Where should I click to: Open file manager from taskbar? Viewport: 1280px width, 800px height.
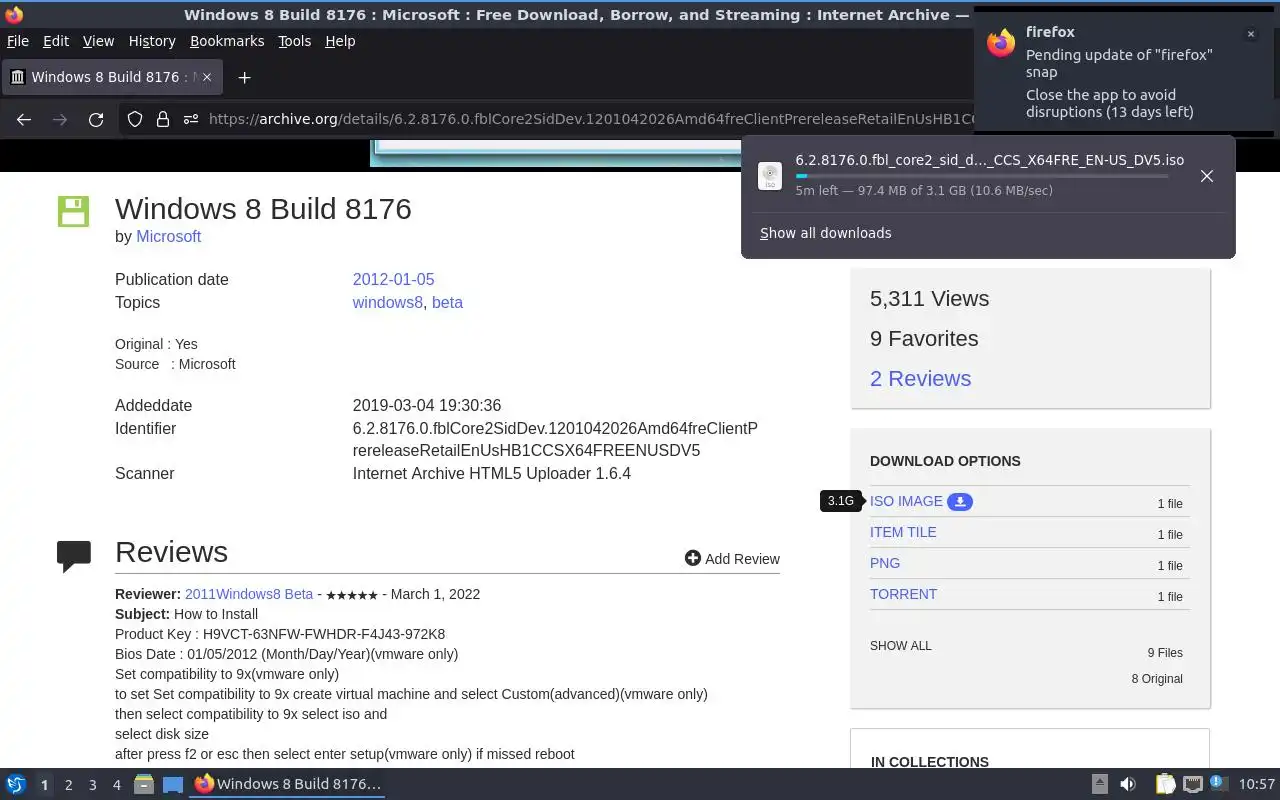click(144, 784)
